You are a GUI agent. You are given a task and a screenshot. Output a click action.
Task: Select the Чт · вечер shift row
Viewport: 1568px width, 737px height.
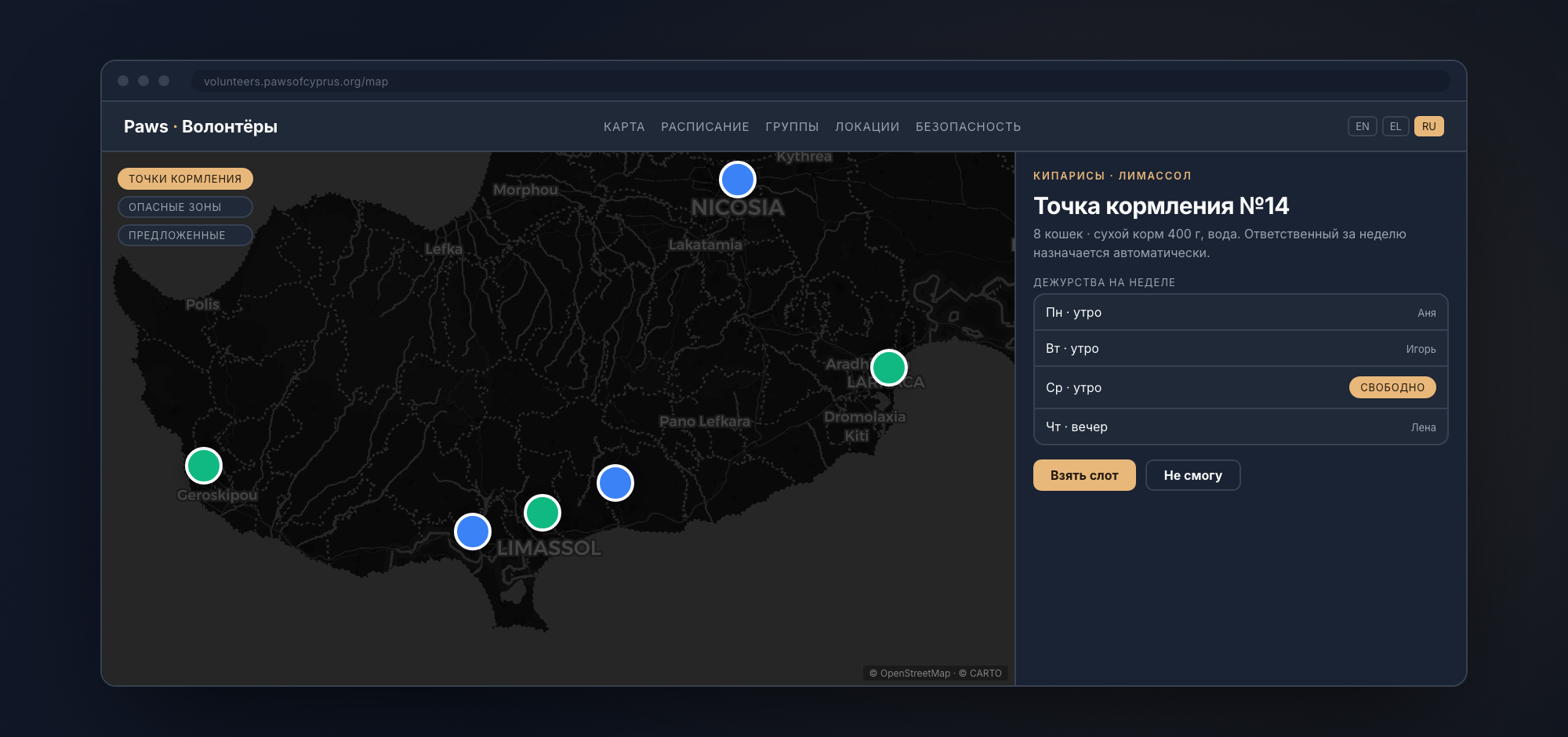pos(1240,427)
